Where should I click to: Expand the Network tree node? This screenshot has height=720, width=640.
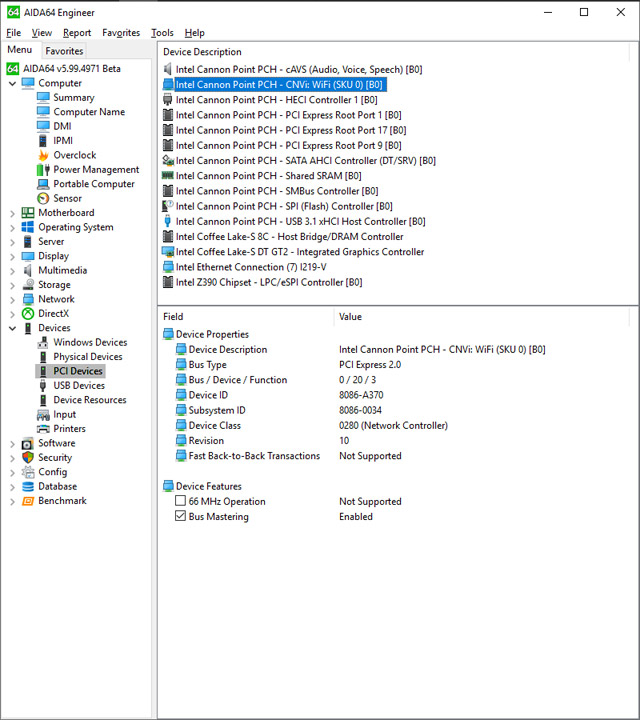coord(12,299)
